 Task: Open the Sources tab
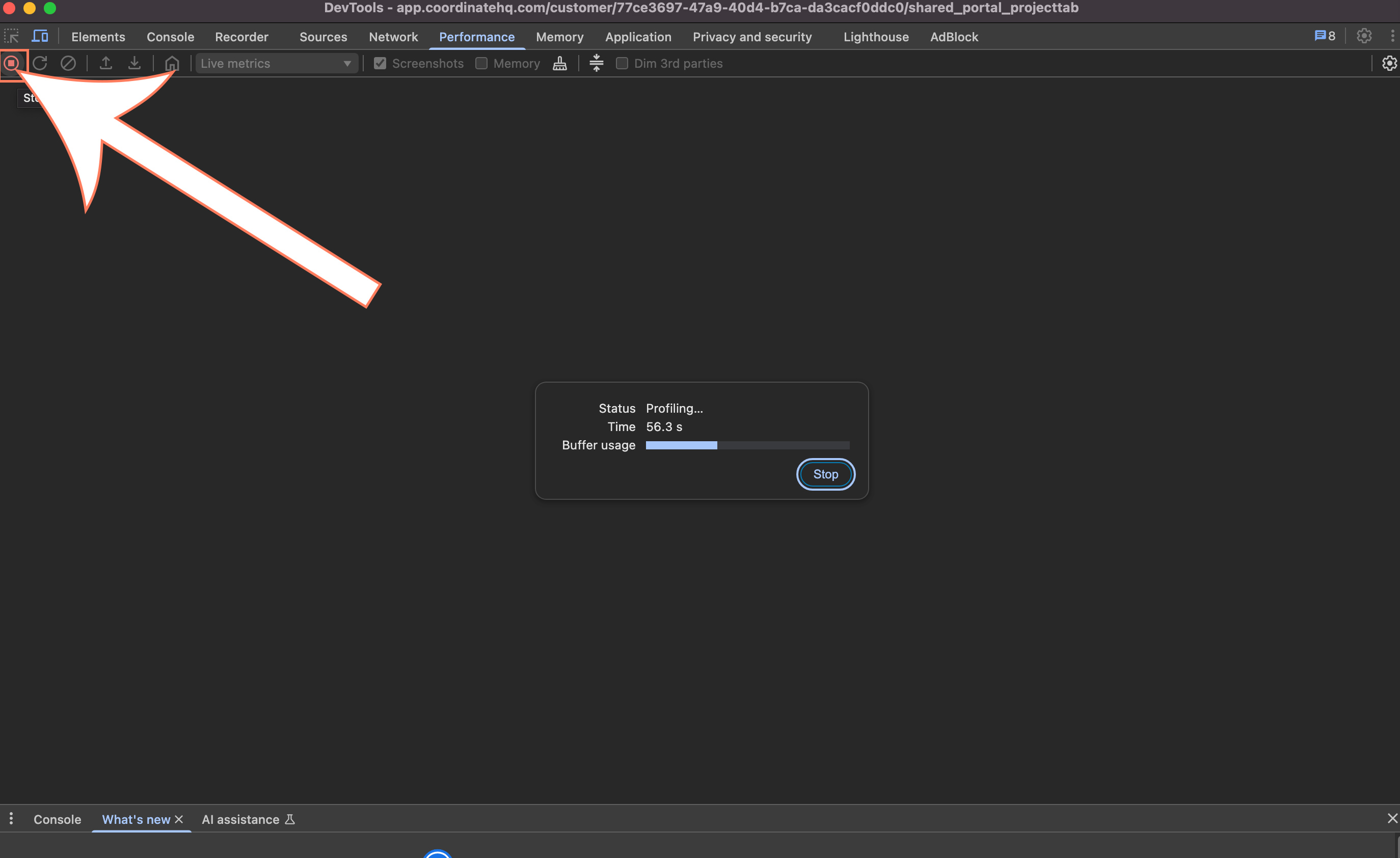click(324, 37)
